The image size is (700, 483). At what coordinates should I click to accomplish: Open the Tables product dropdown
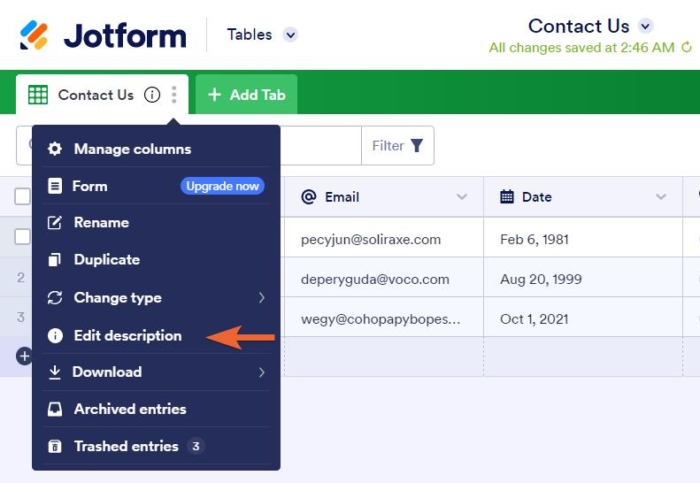click(290, 35)
